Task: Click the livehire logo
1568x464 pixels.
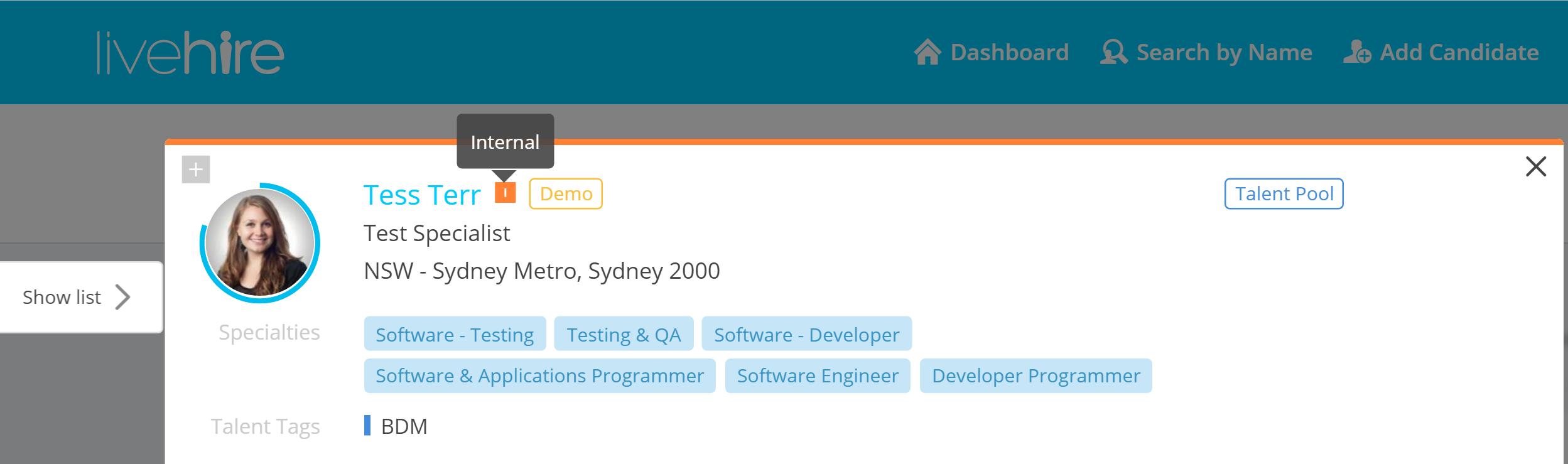Action: tap(190, 53)
